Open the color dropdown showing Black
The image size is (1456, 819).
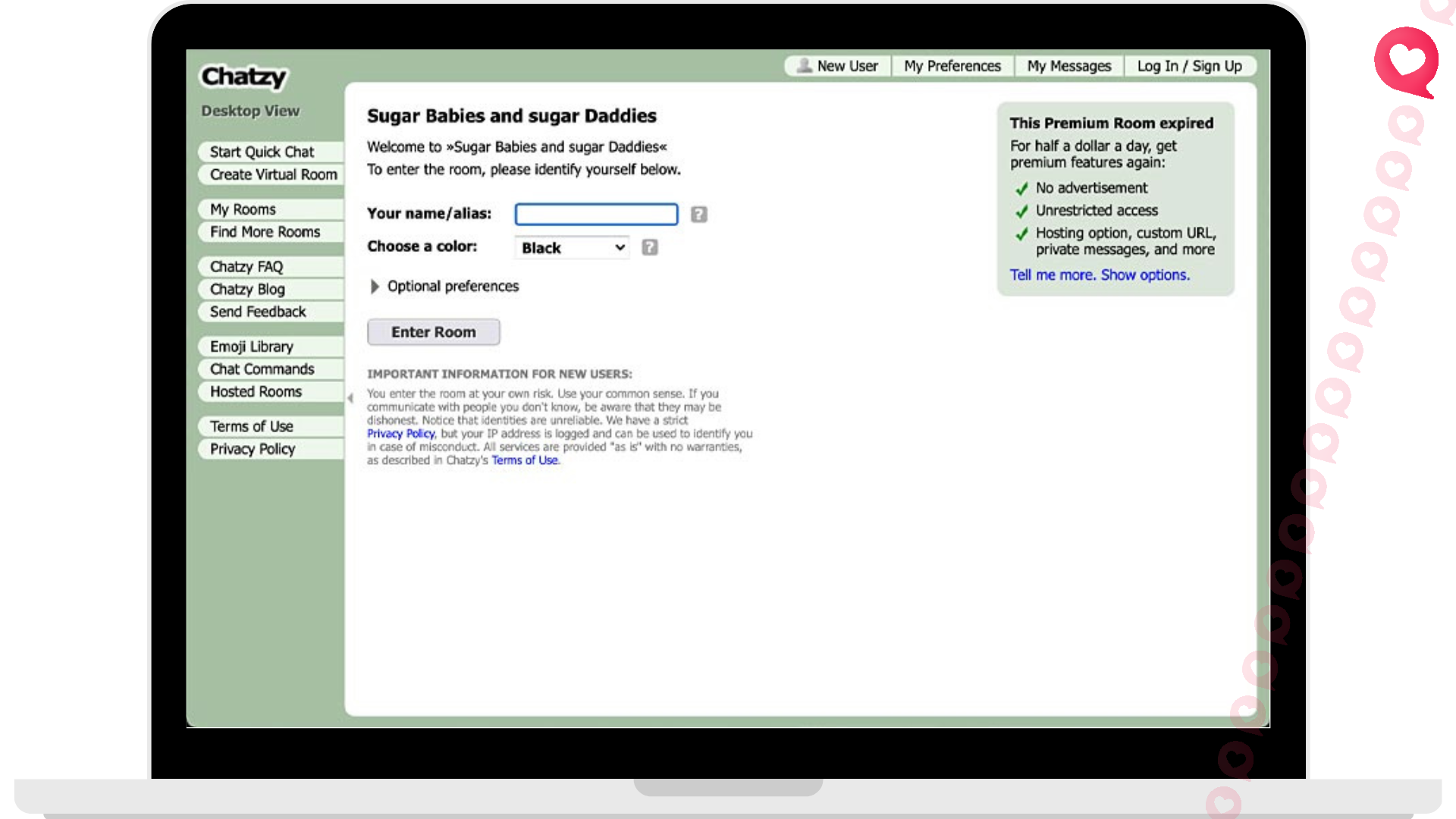[573, 248]
